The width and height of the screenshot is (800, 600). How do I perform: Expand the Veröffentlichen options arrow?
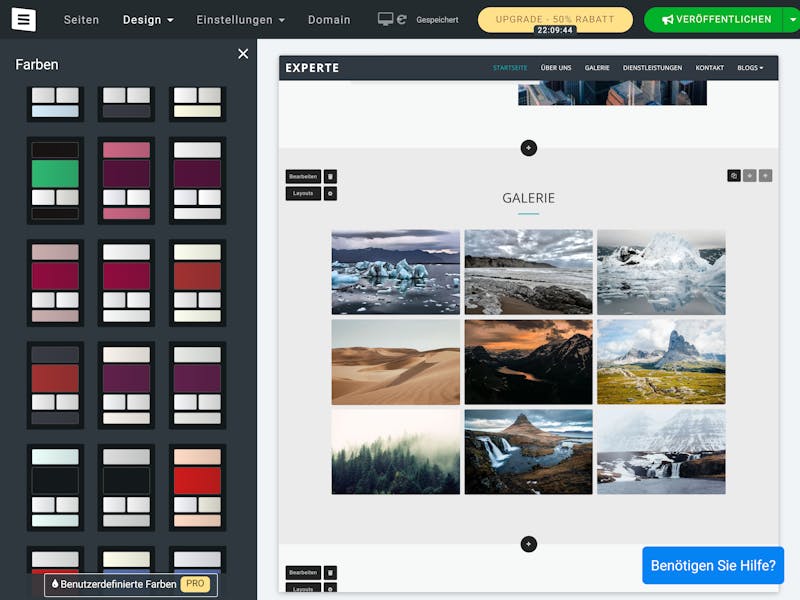[792, 19]
